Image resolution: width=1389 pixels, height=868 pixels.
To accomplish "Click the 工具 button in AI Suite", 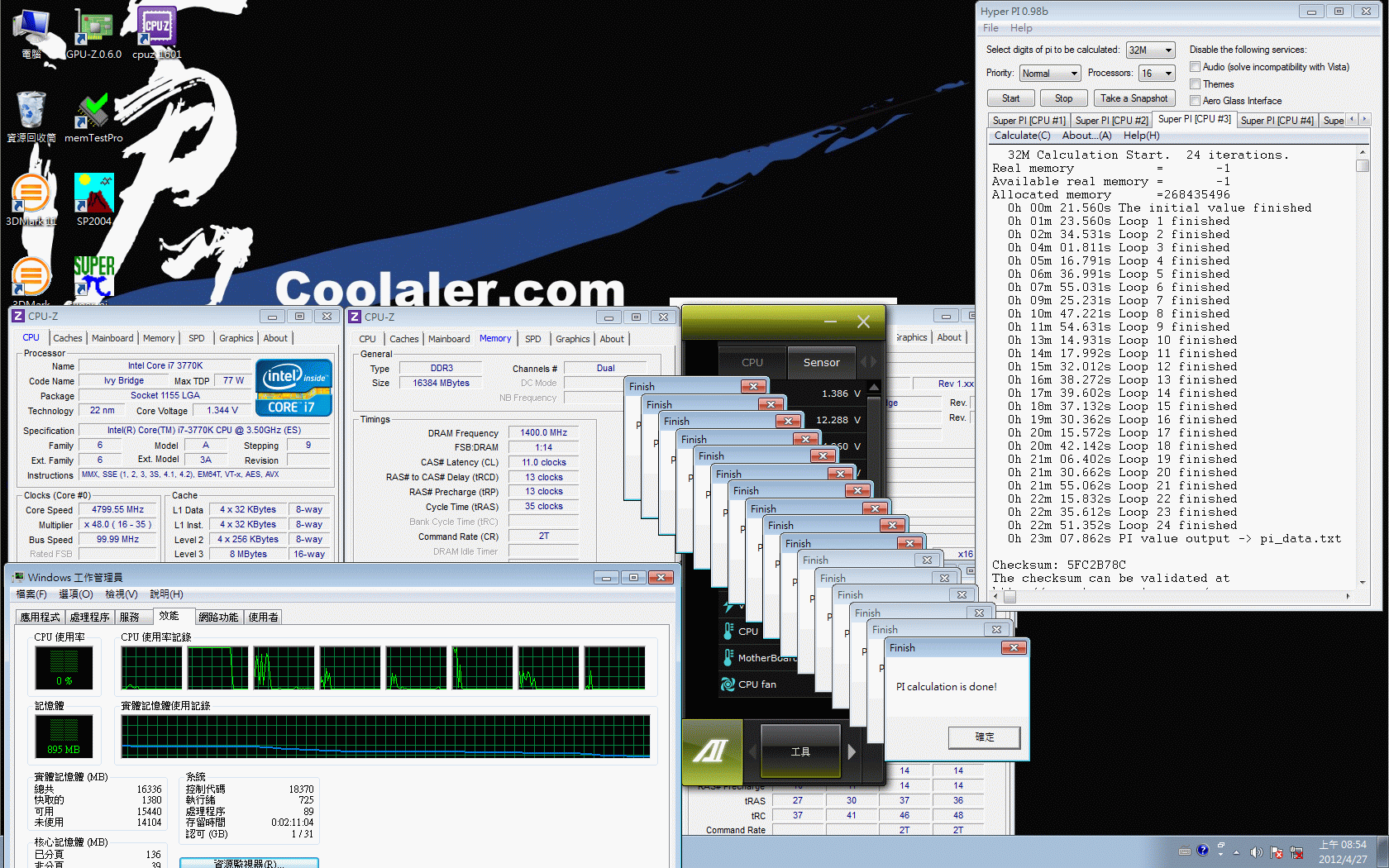I will pyautogui.click(x=800, y=751).
